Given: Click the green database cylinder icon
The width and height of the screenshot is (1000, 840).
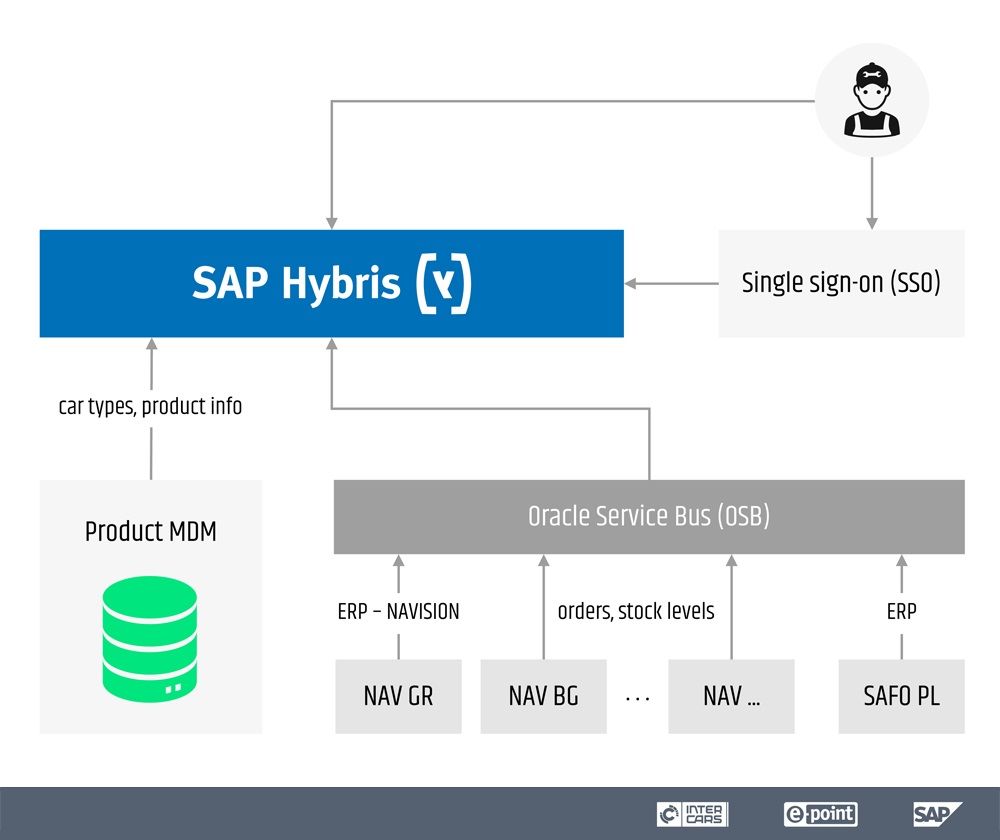Looking at the screenshot, I should (x=150, y=639).
